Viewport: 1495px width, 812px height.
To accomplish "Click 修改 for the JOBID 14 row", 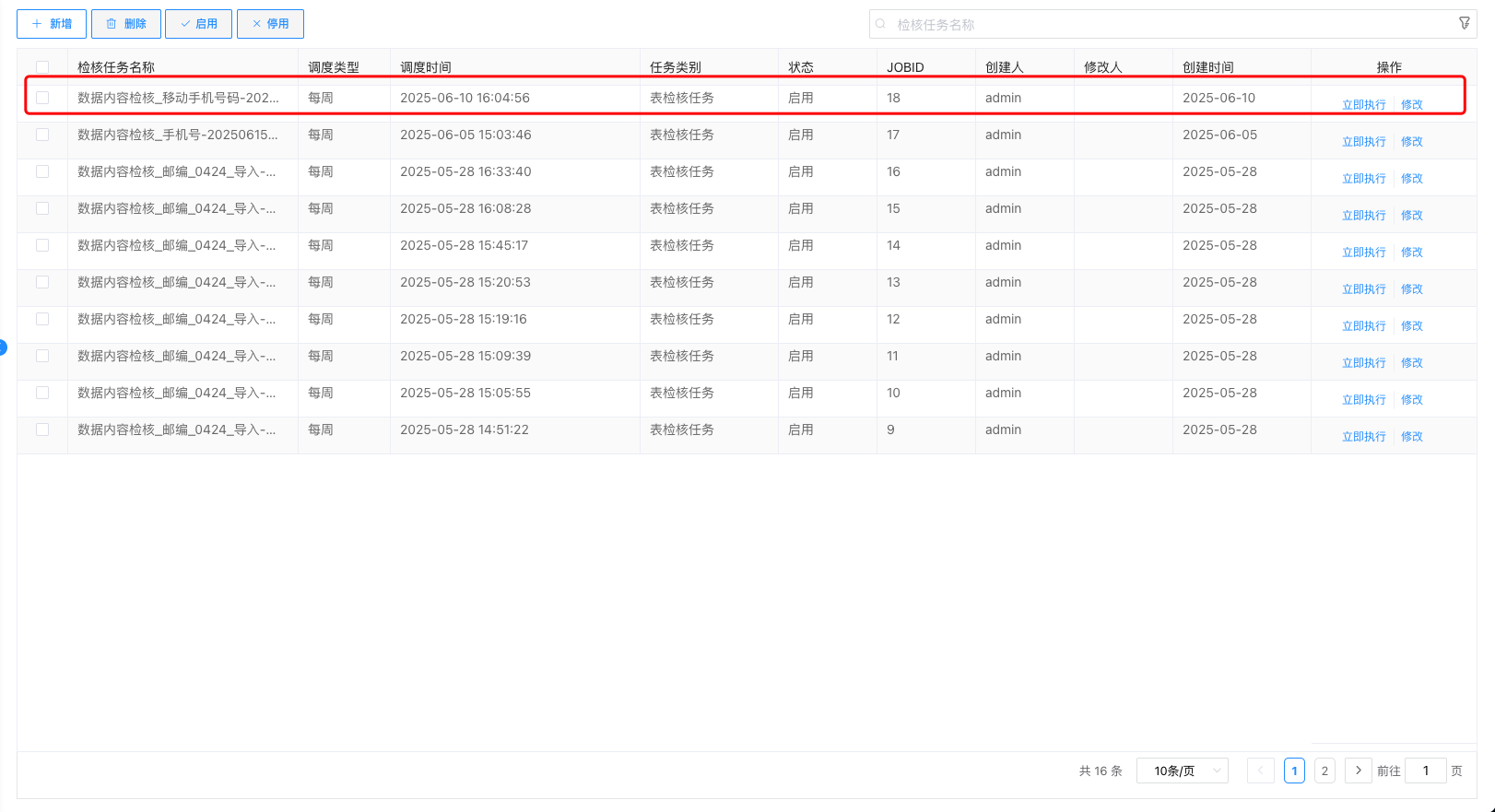I will [1411, 253].
